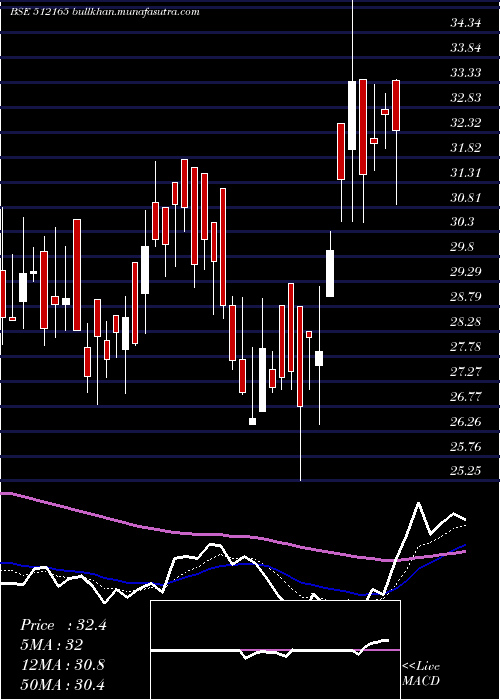Click the 30.3 price axis label
This screenshot has width=500, height=700.
(x=462, y=222)
